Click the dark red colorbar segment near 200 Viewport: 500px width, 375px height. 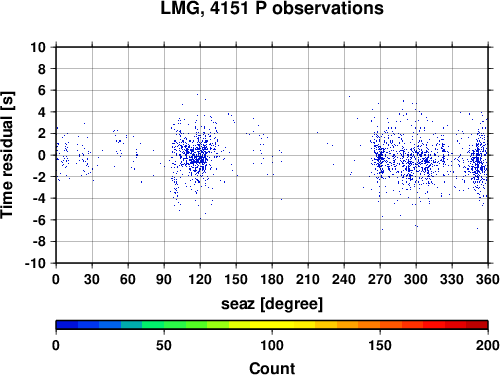point(477,325)
